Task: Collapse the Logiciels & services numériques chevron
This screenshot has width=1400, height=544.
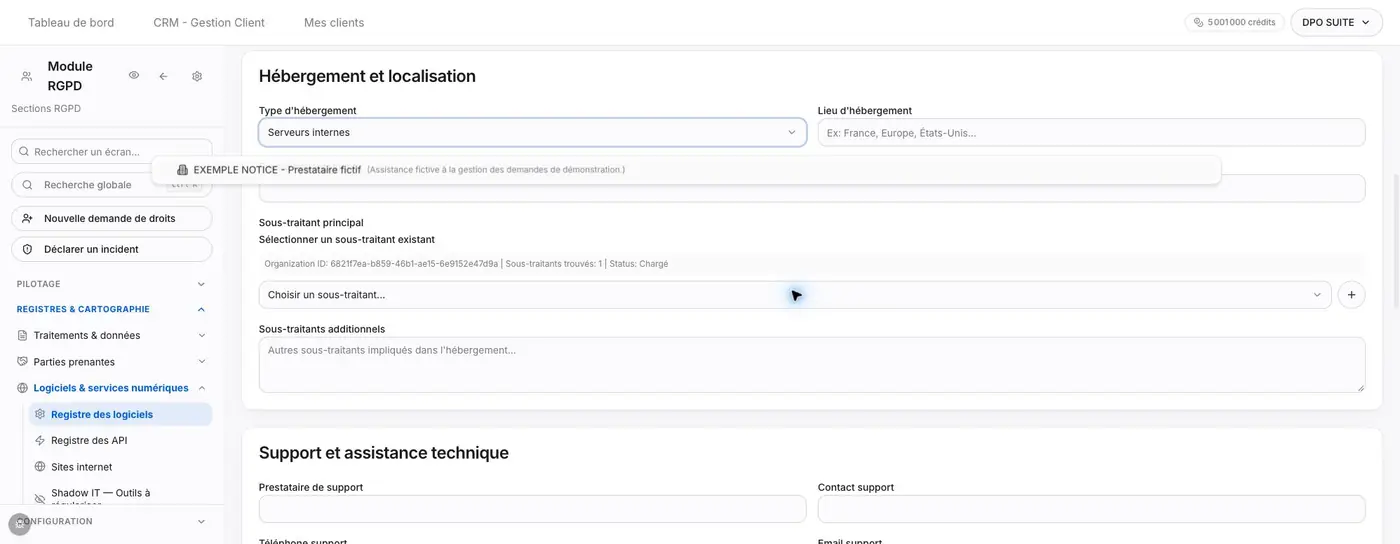Action: coord(201,388)
